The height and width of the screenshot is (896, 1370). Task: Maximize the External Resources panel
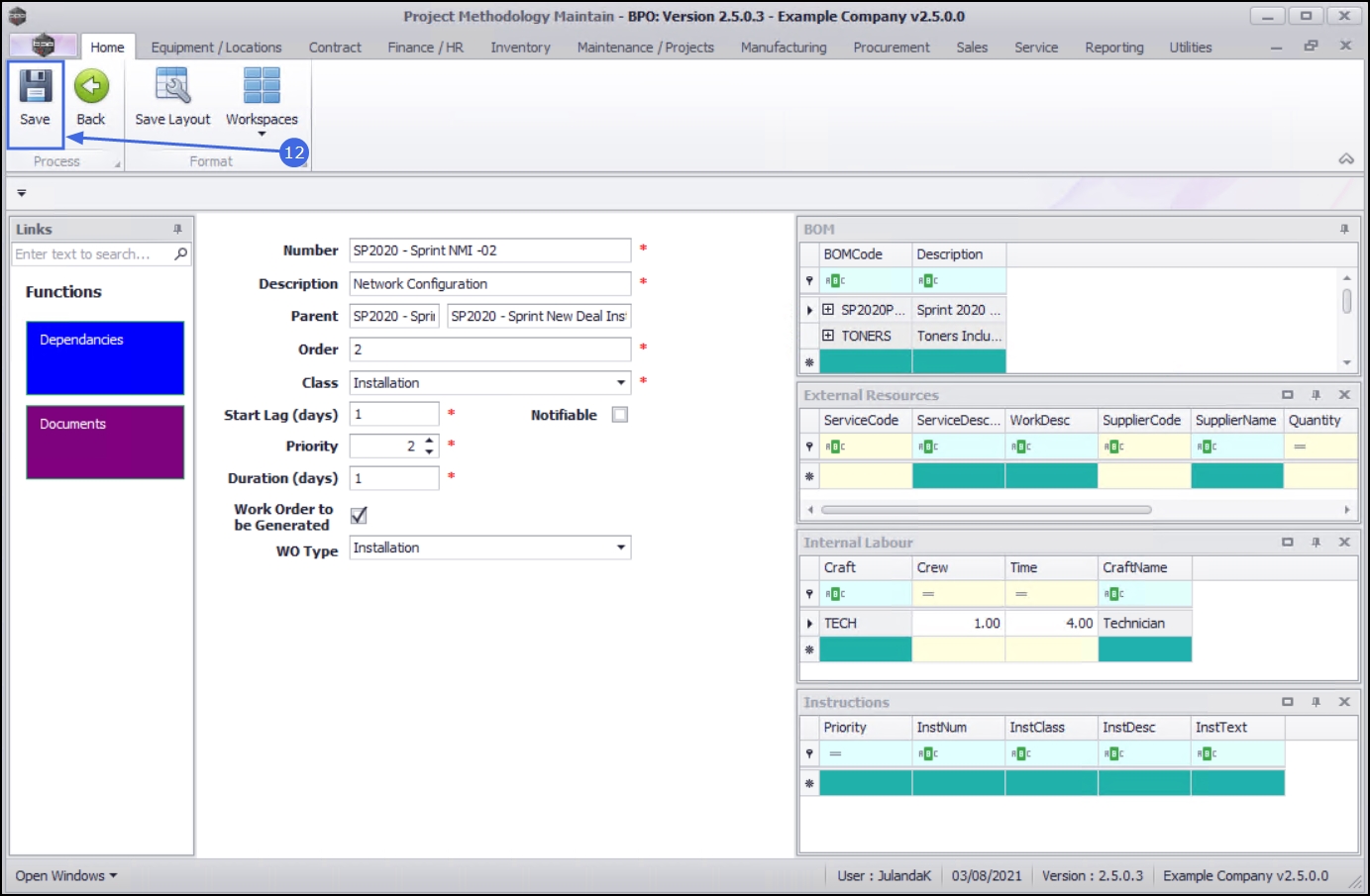tap(1288, 395)
